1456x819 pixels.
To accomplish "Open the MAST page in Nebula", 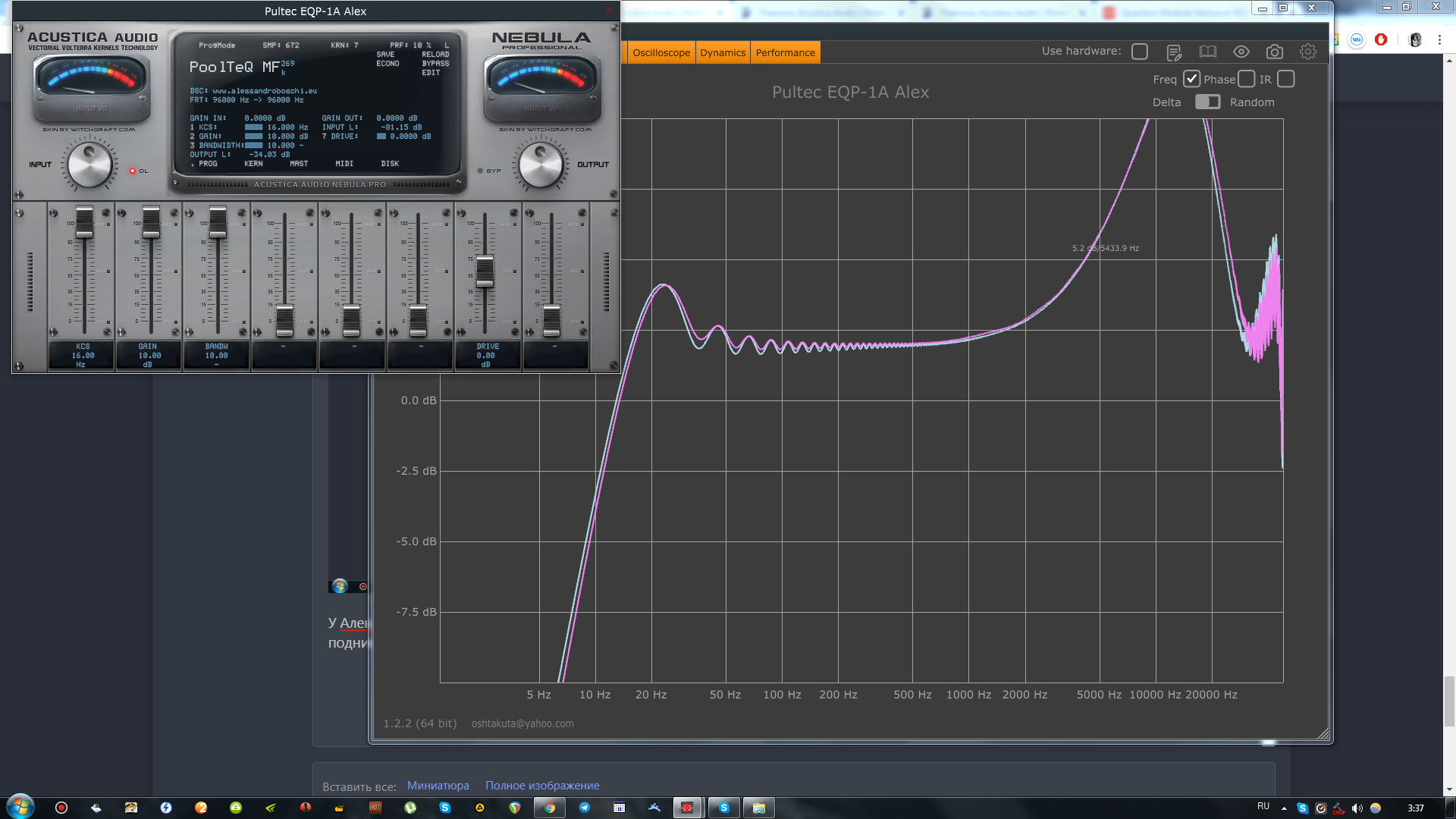I will point(299,164).
